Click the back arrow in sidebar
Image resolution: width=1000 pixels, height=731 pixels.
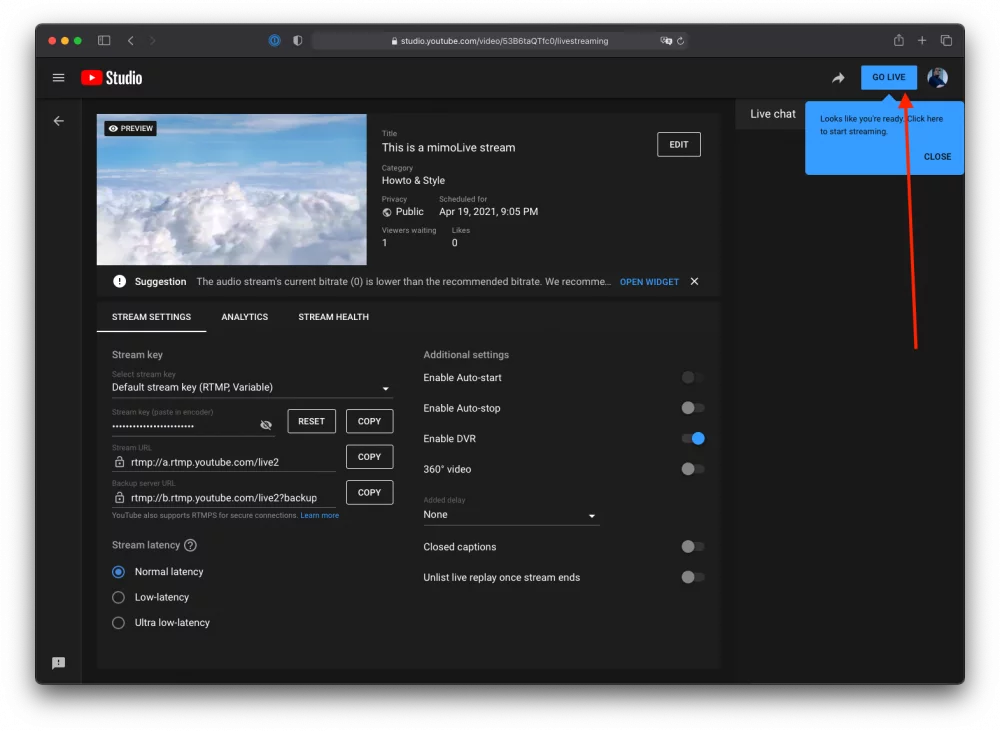pos(59,121)
